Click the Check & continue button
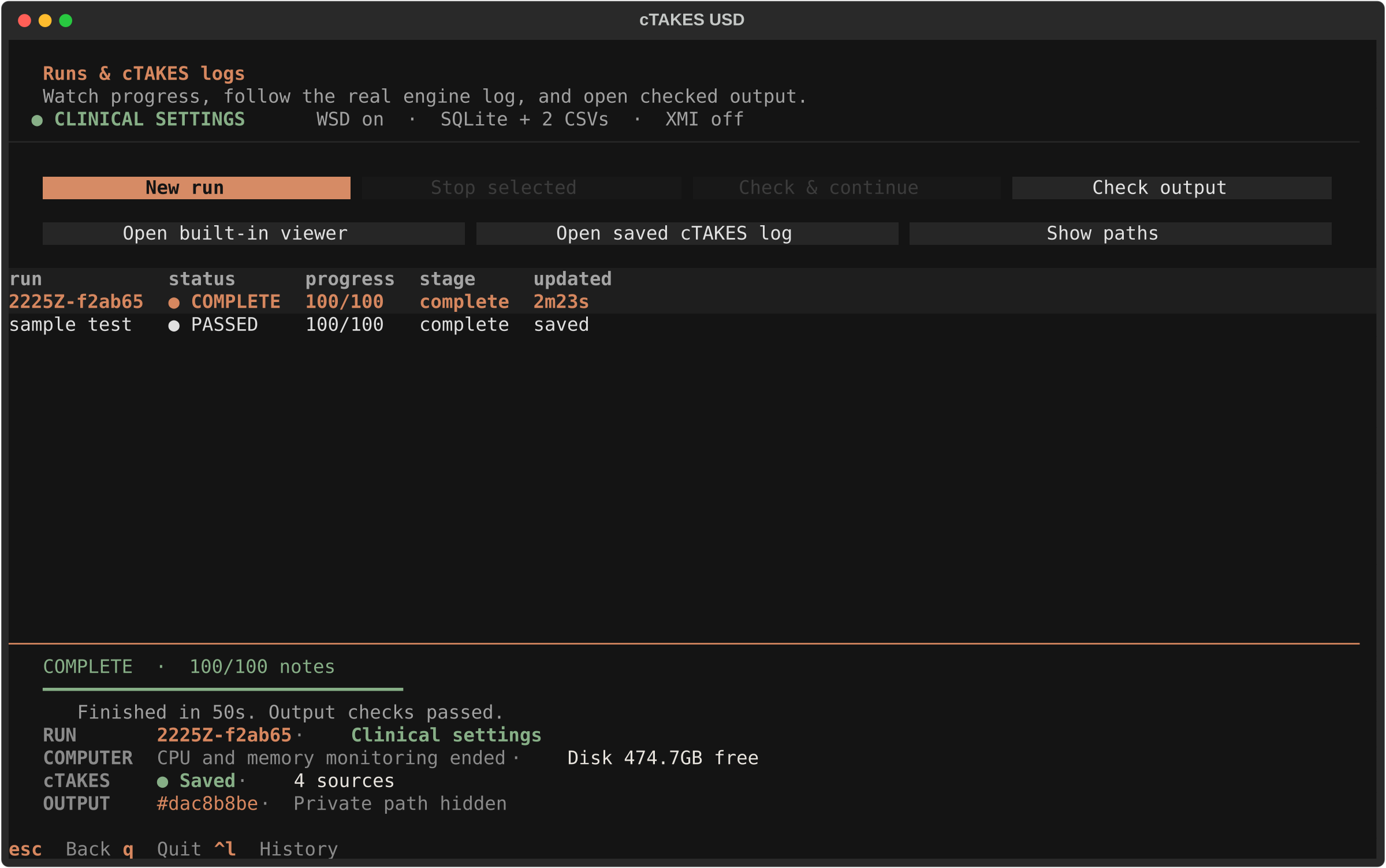 pos(846,188)
